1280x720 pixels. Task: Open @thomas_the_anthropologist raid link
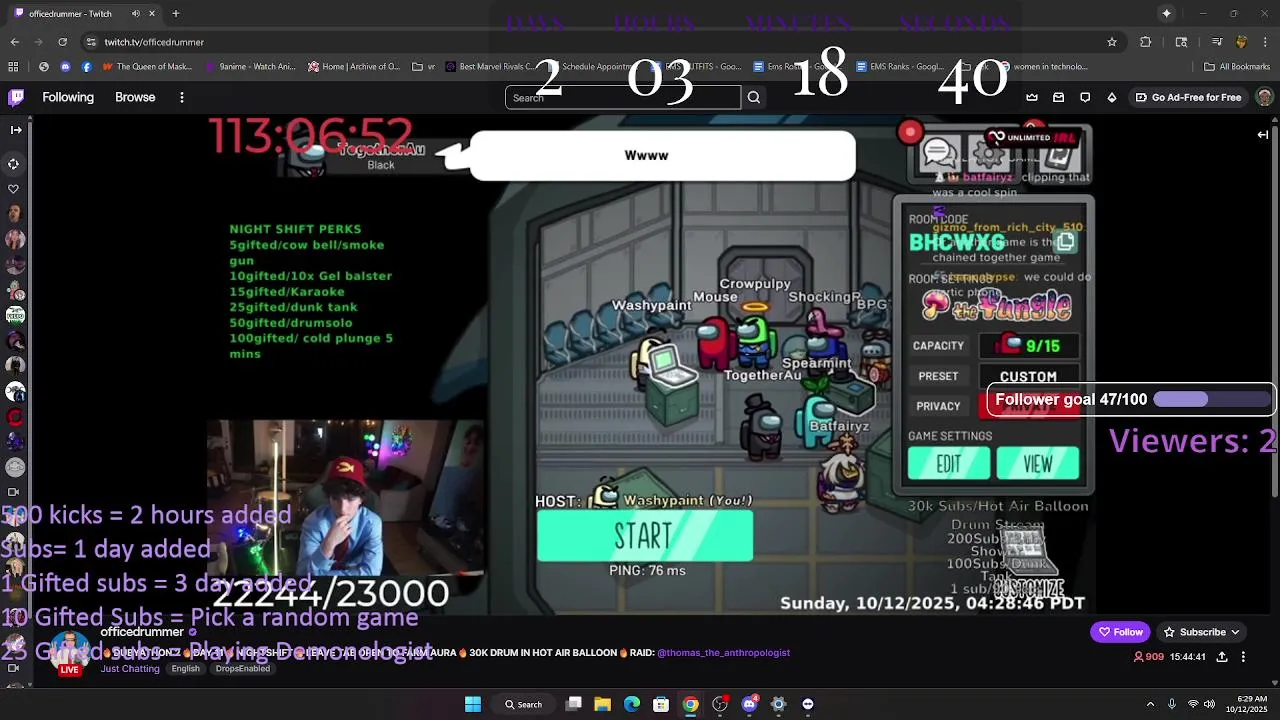point(723,653)
